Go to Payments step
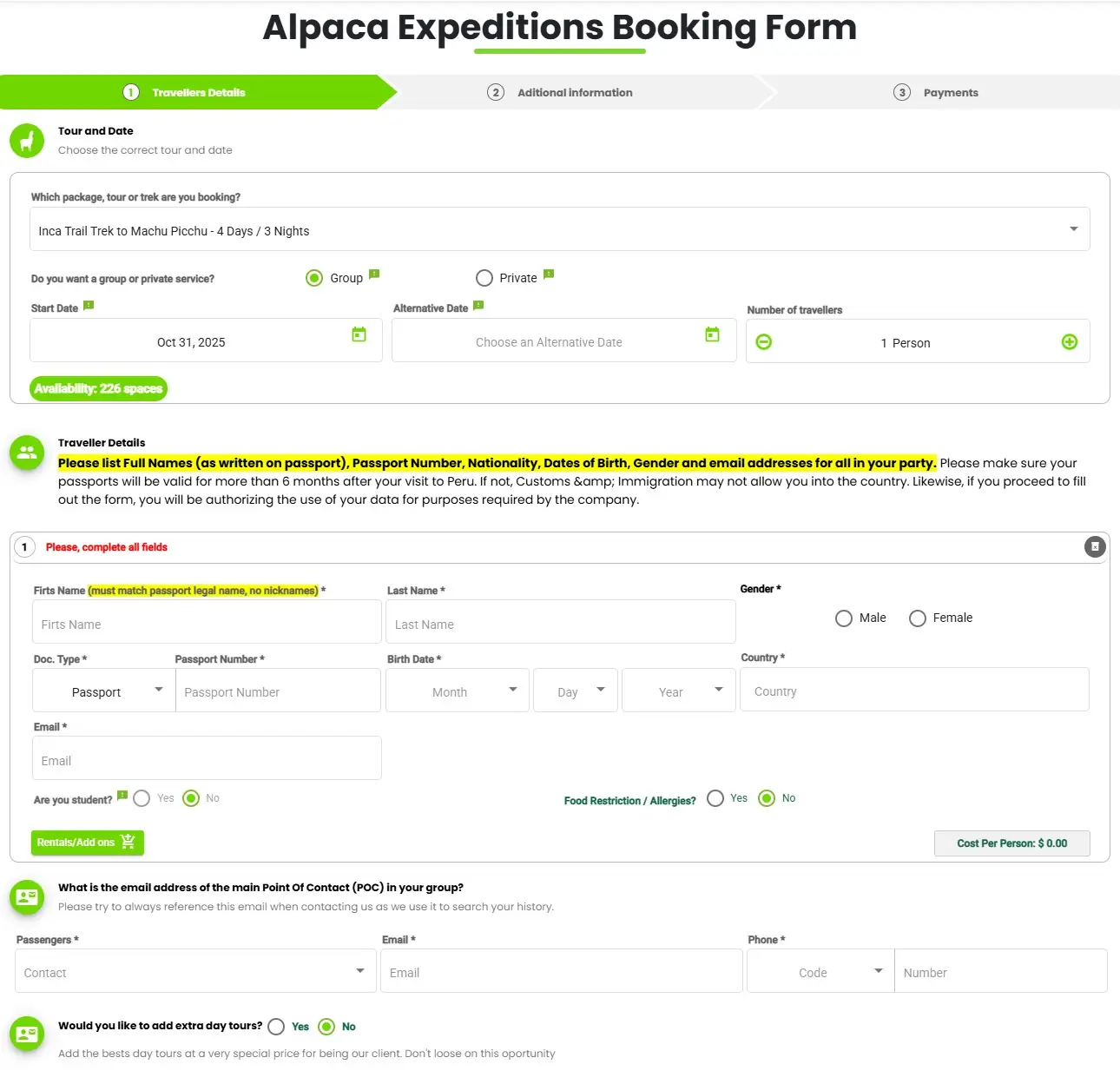Viewport: 1120px width, 1071px height. [936, 92]
